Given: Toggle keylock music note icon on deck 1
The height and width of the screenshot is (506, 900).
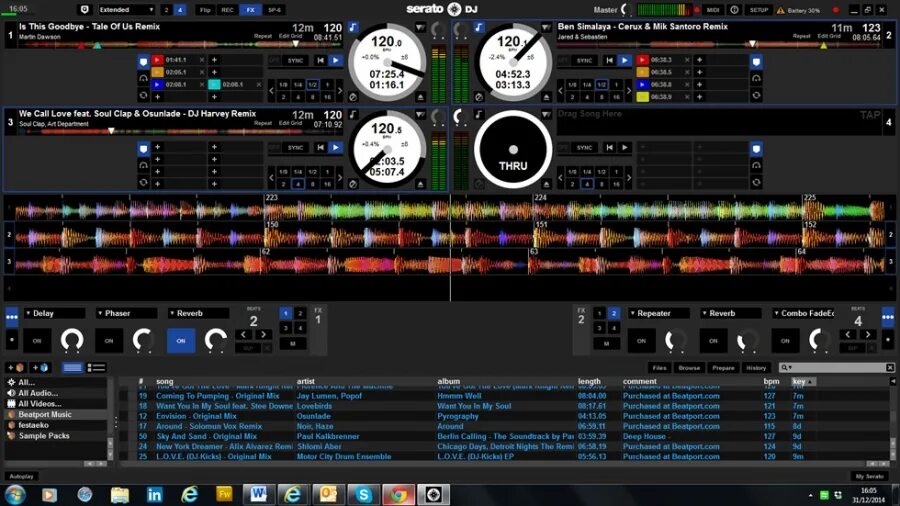Looking at the screenshot, I should pos(352,27).
